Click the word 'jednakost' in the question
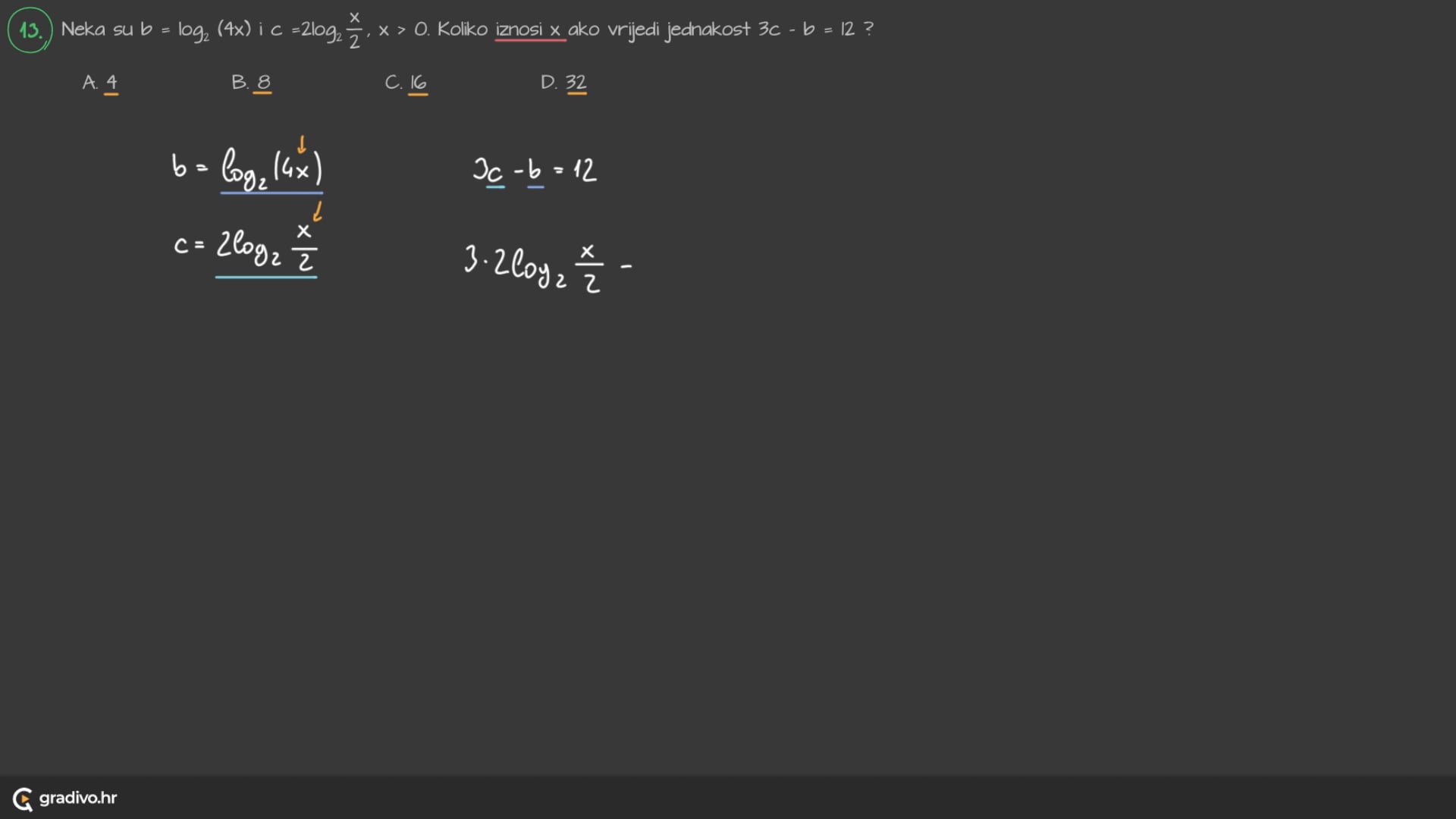Image resolution: width=1456 pixels, height=819 pixels. [708, 30]
